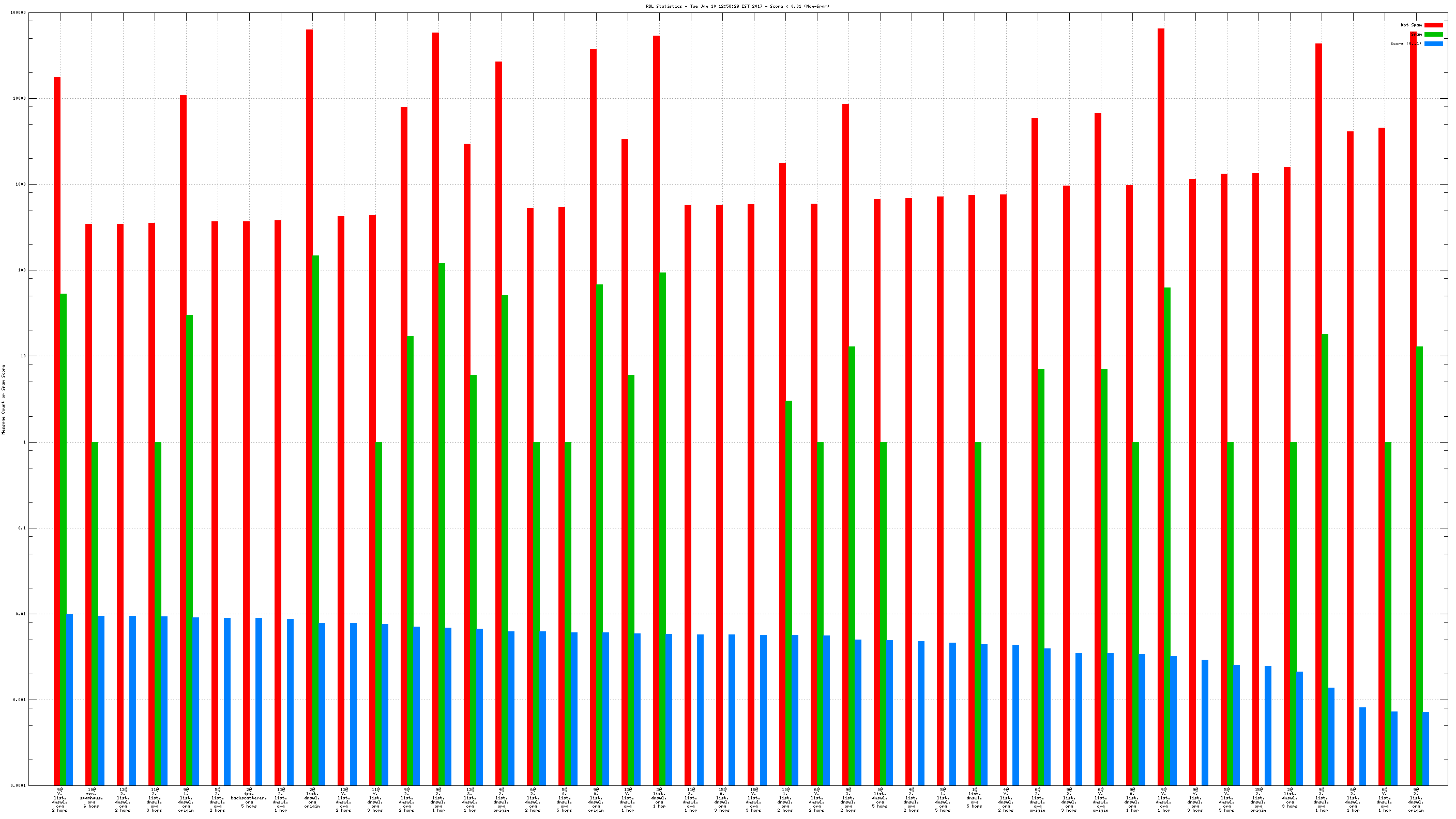
Task: Click the 'Not Spam' legend label text
Action: (1411, 25)
